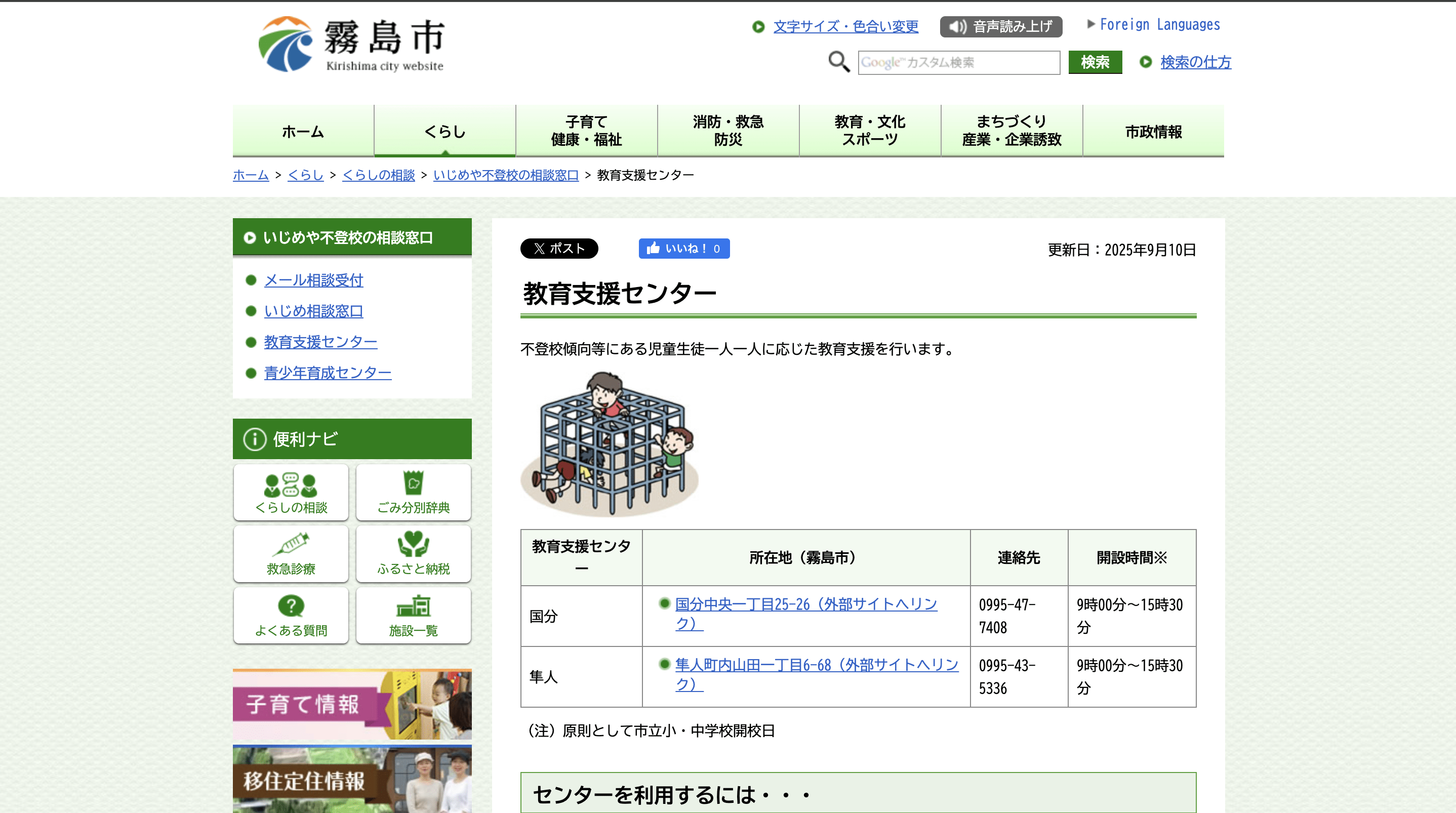
Task: Open the 教育・文化スポーツ tab
Action: 869,131
